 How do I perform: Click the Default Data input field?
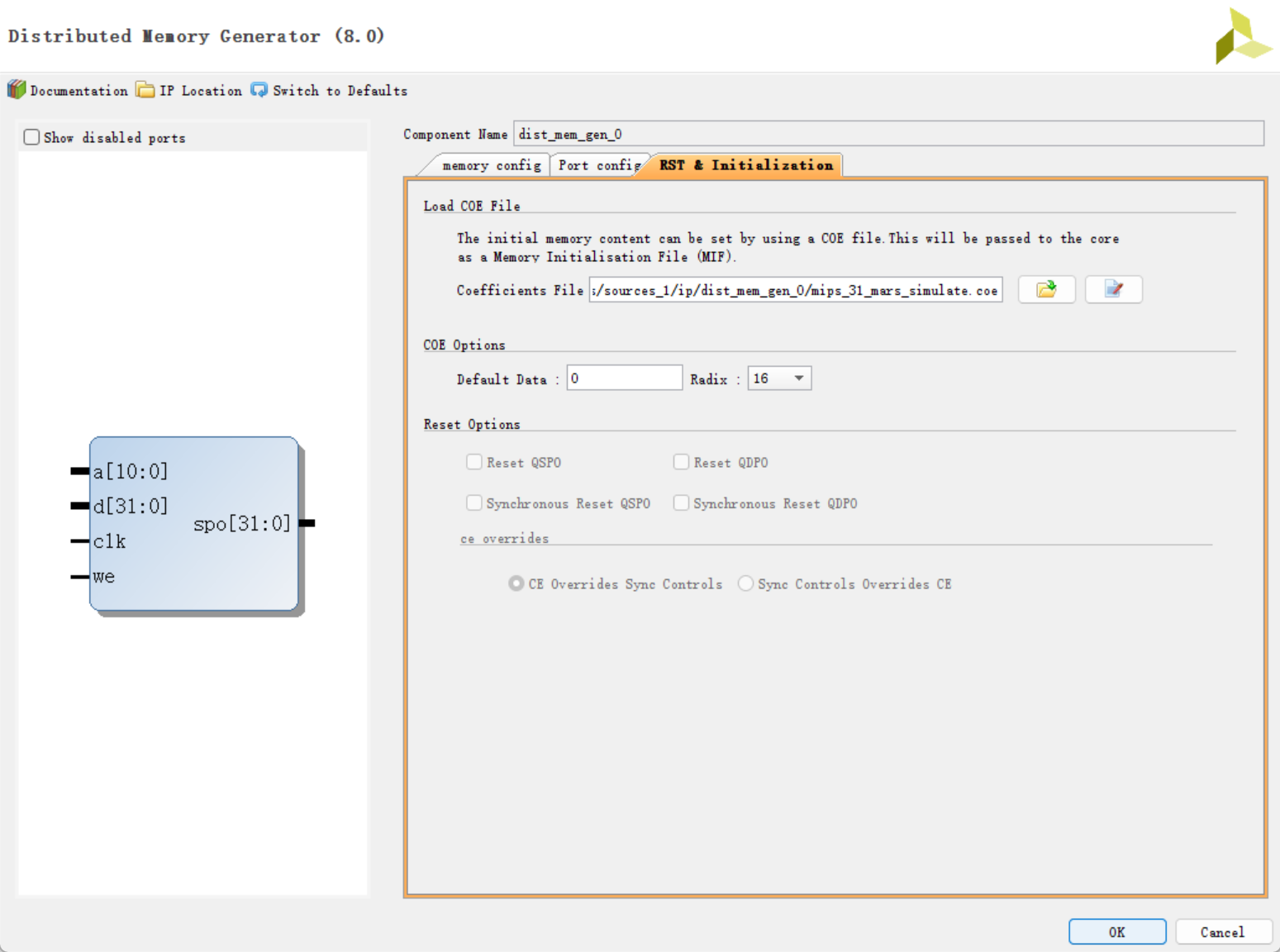click(x=625, y=378)
